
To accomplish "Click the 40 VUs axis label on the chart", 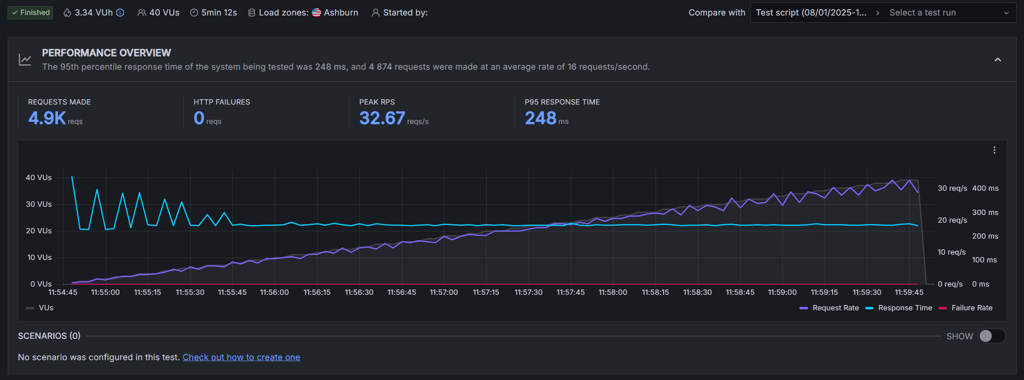I will point(39,178).
